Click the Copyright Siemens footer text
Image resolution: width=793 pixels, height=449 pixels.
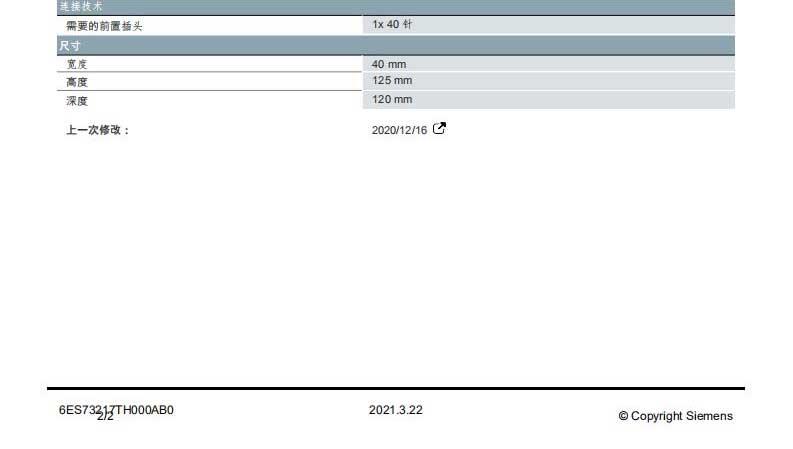pyautogui.click(x=682, y=416)
